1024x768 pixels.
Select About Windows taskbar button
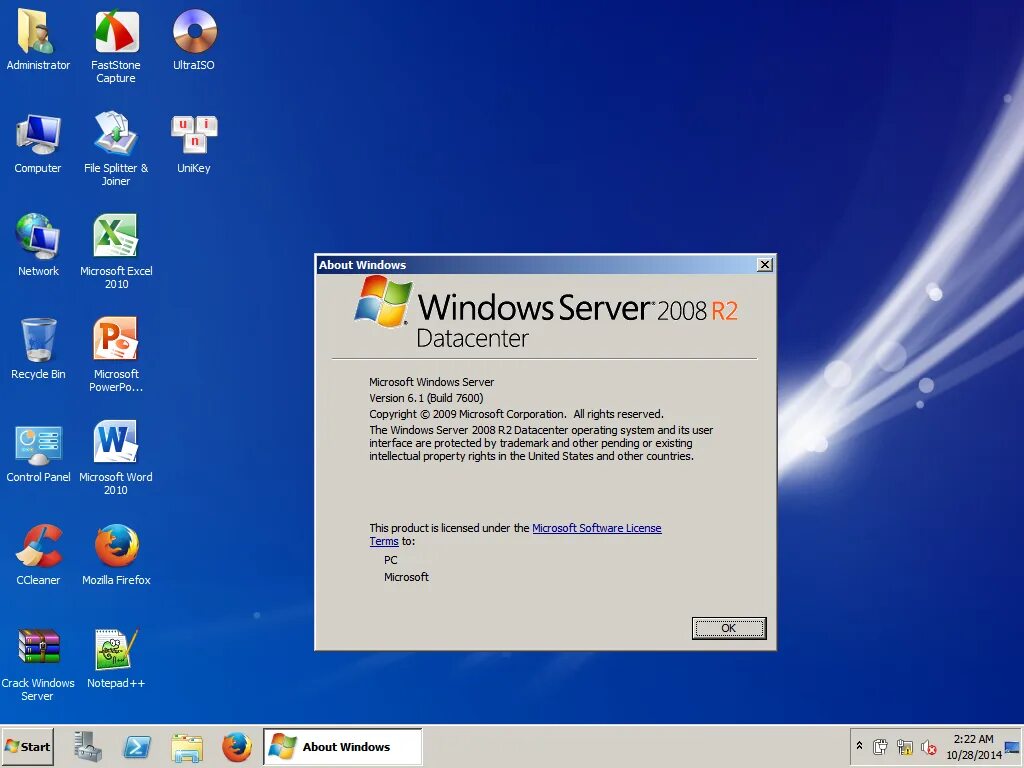[x=343, y=746]
